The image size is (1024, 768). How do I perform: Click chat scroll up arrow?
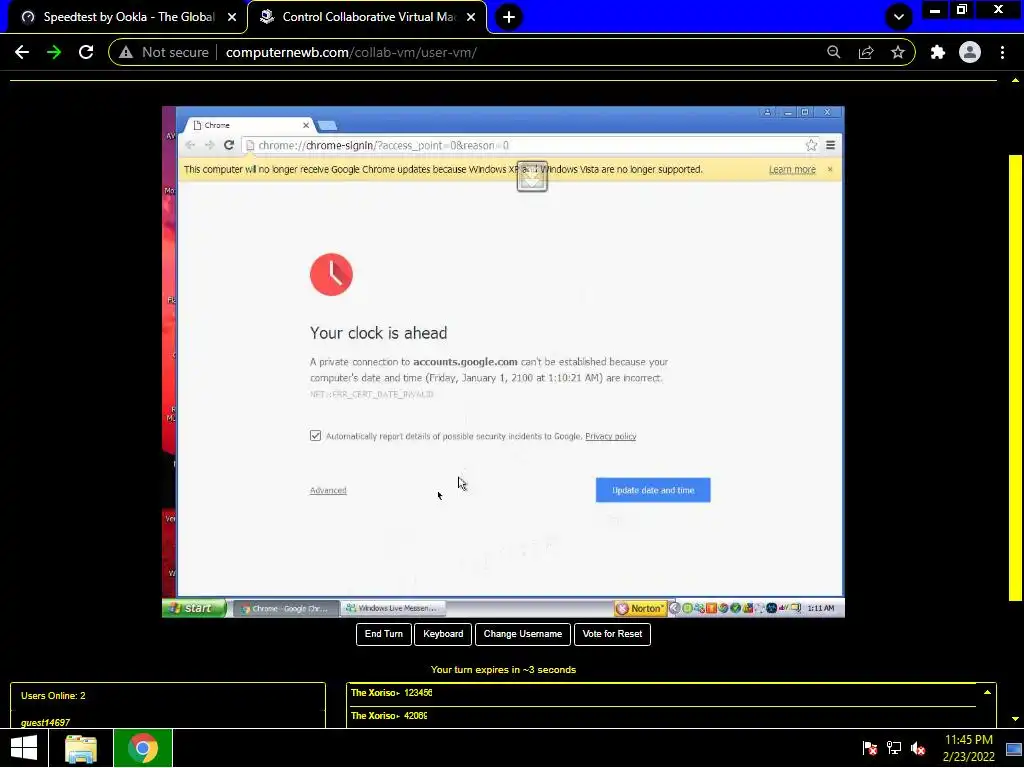(987, 692)
